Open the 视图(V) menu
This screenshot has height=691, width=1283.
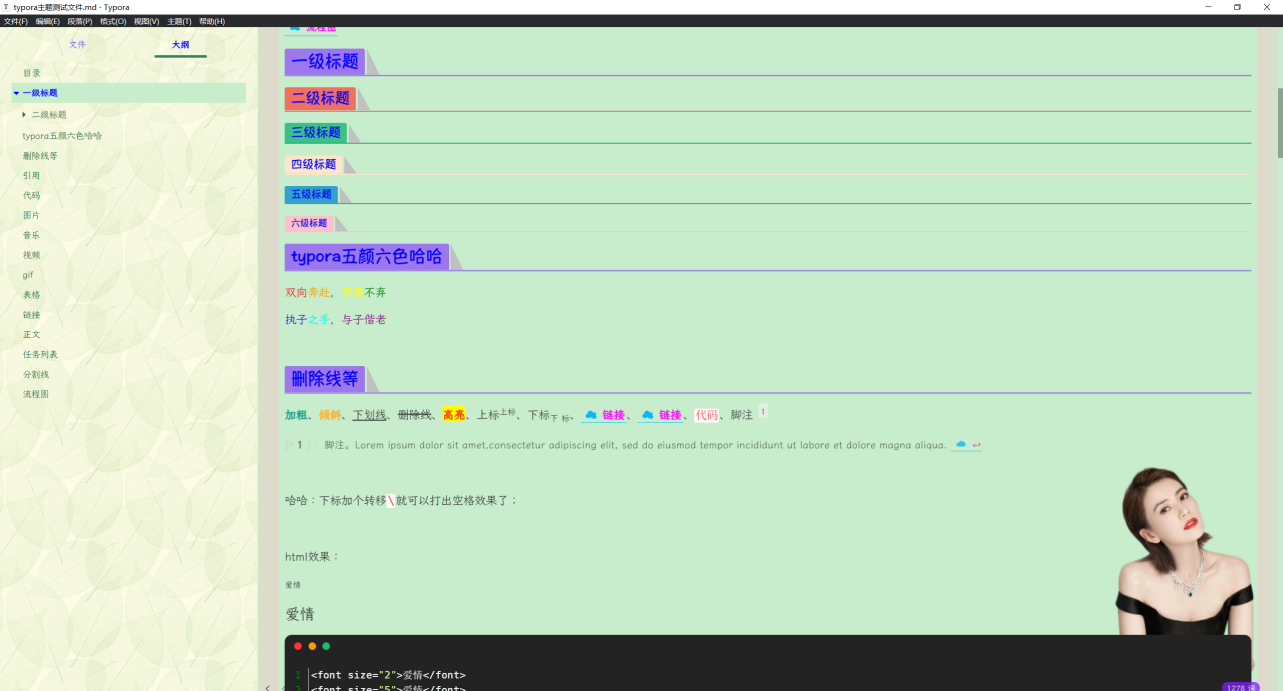(146, 21)
